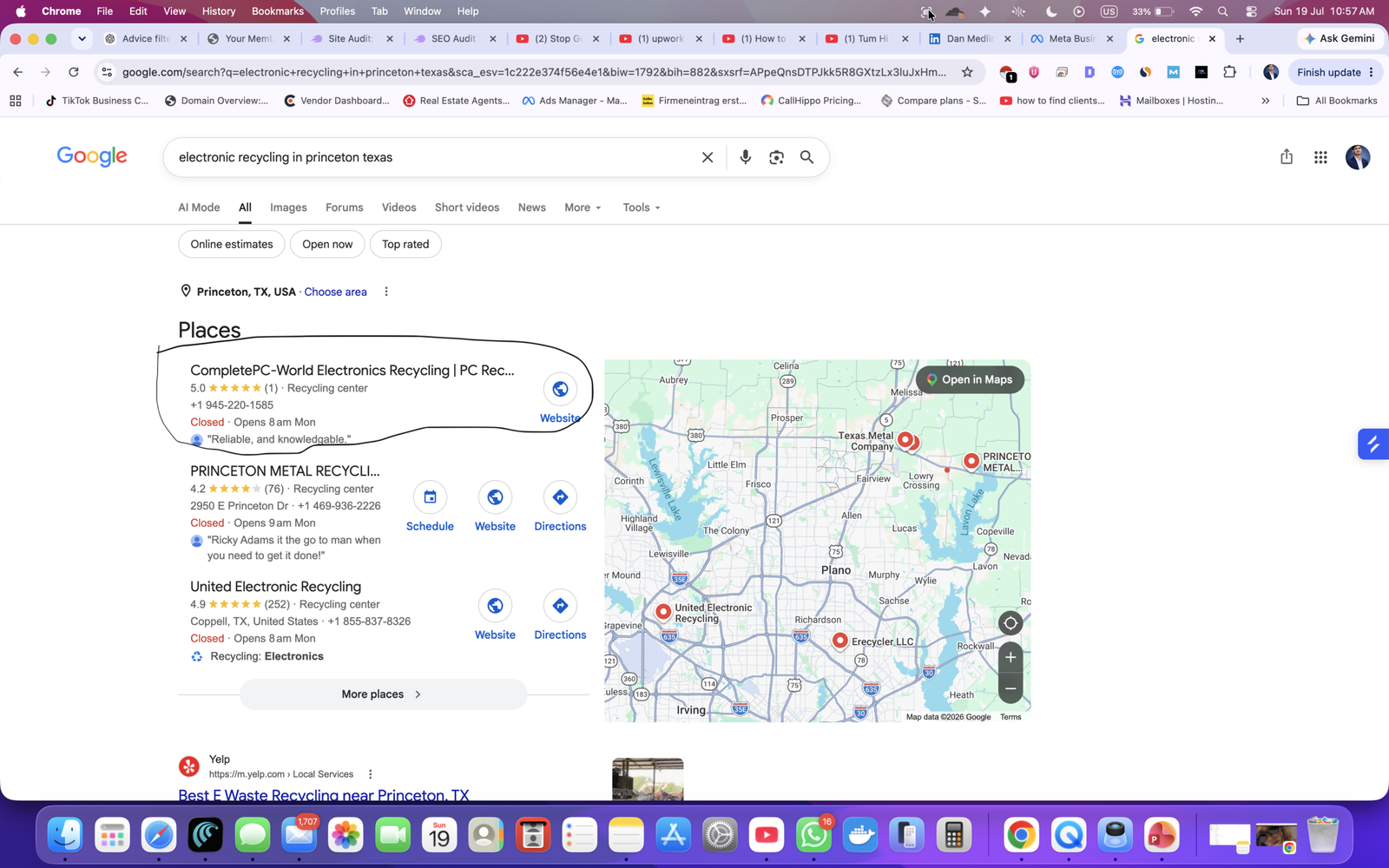Center map on my location
This screenshot has height=868, width=1389.
coord(1010,623)
